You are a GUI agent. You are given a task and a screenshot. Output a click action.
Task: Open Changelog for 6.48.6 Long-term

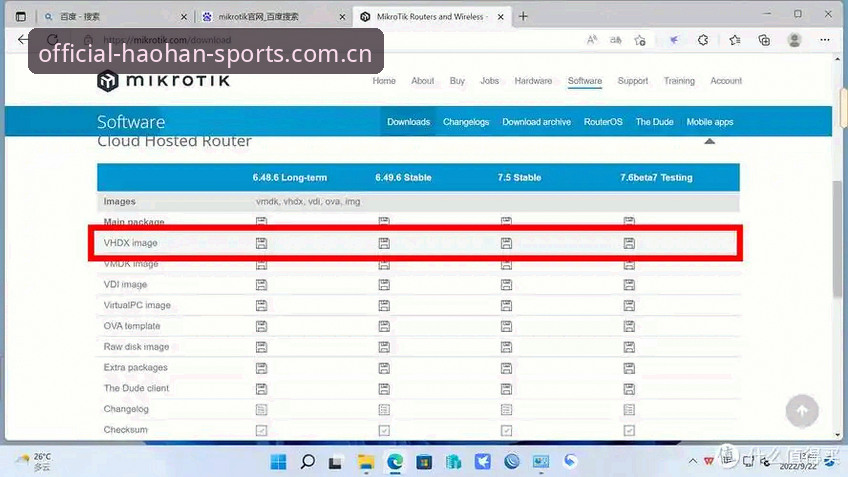click(x=261, y=410)
